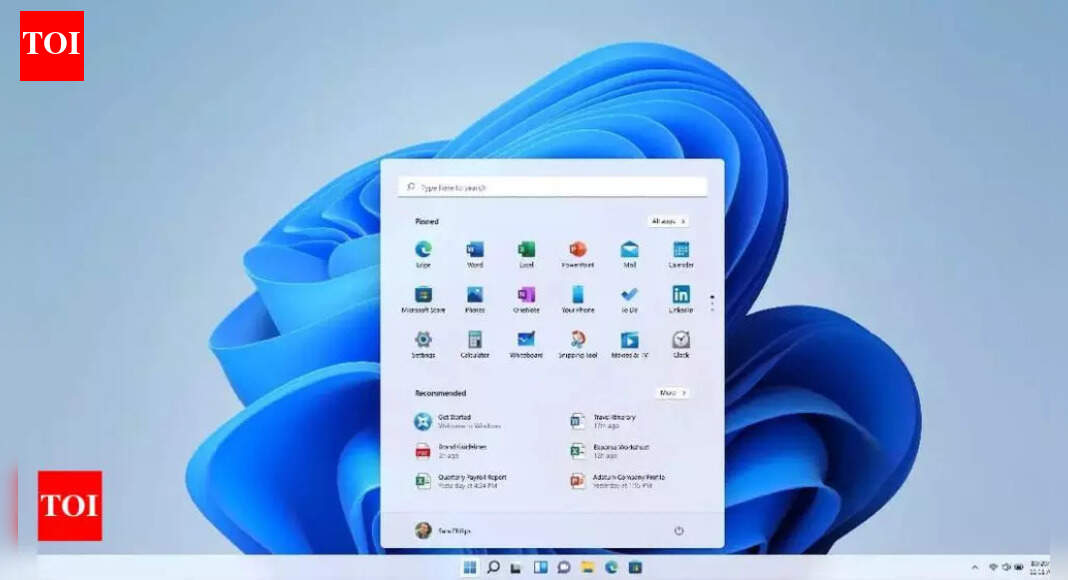Image resolution: width=1068 pixels, height=580 pixels.
Task: Click the pinned apps page dots
Action: [x=712, y=303]
